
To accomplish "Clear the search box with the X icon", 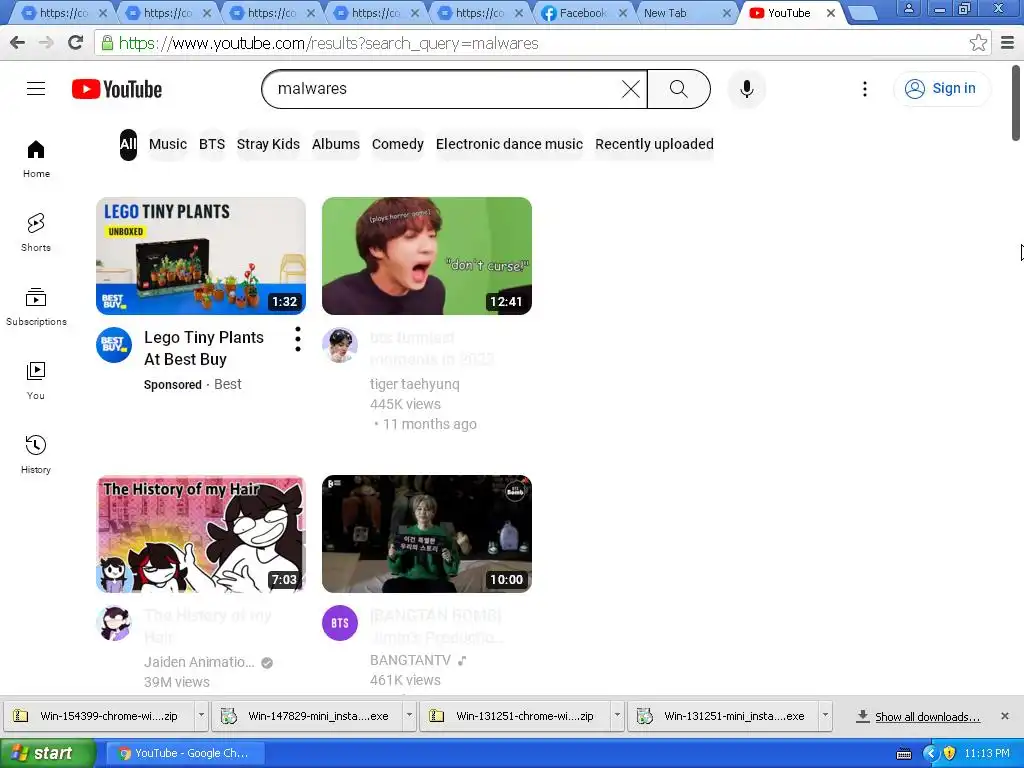I will (630, 89).
